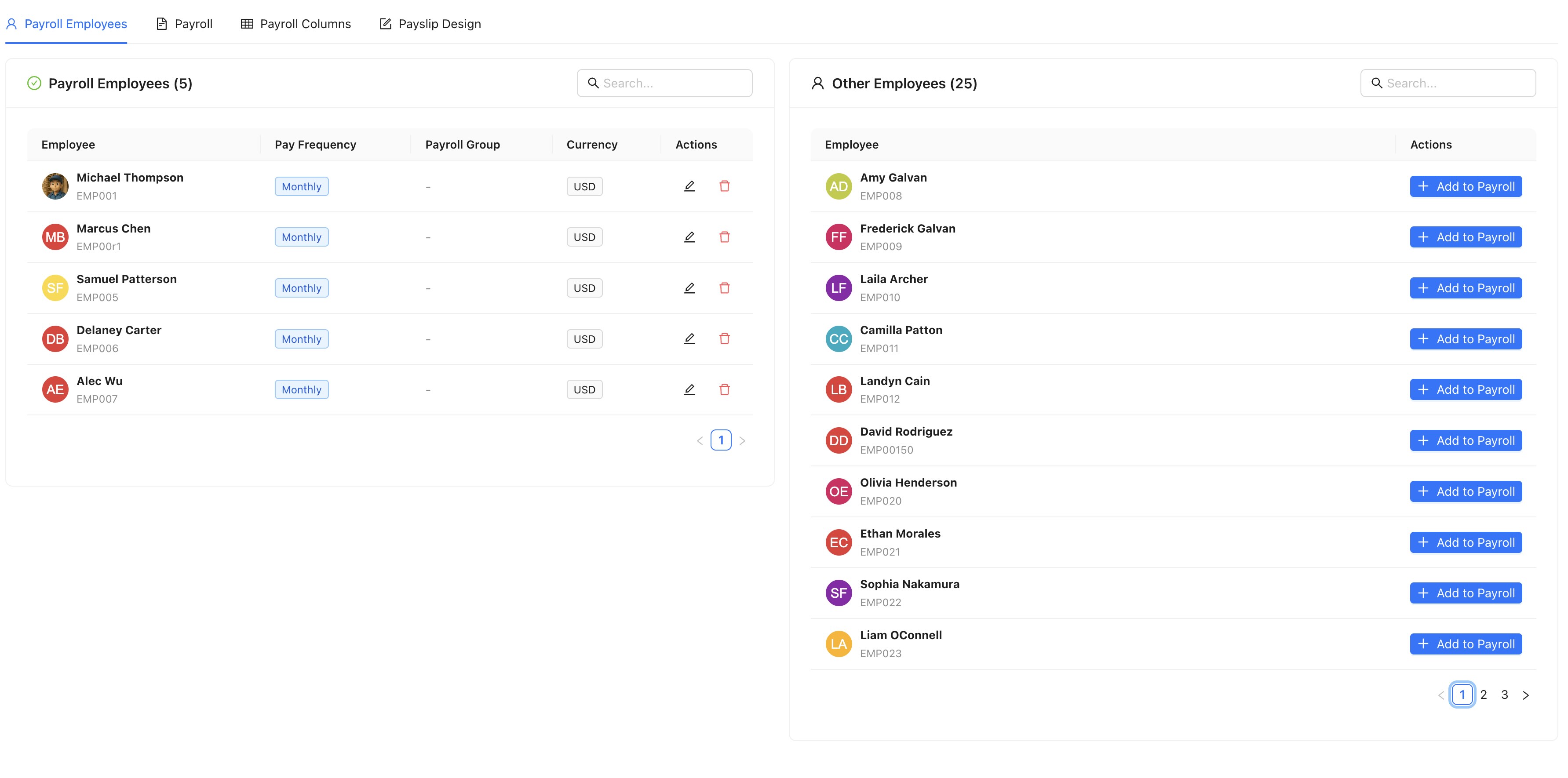Screen dimensions: 1568x778
Task: Edit Michael Thompson's payroll entry
Action: [689, 186]
